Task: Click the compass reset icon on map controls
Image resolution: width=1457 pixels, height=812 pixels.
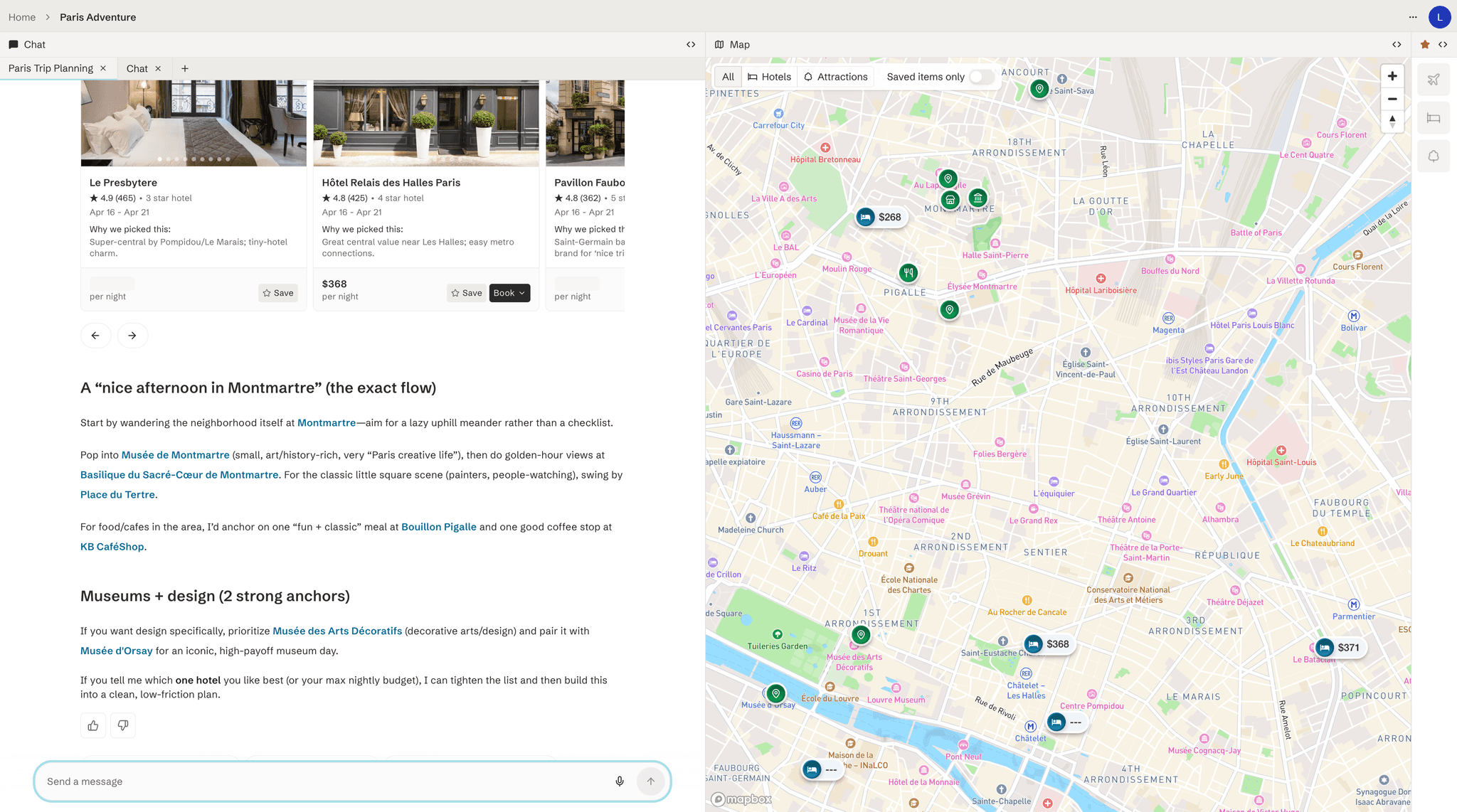Action: pyautogui.click(x=1392, y=122)
